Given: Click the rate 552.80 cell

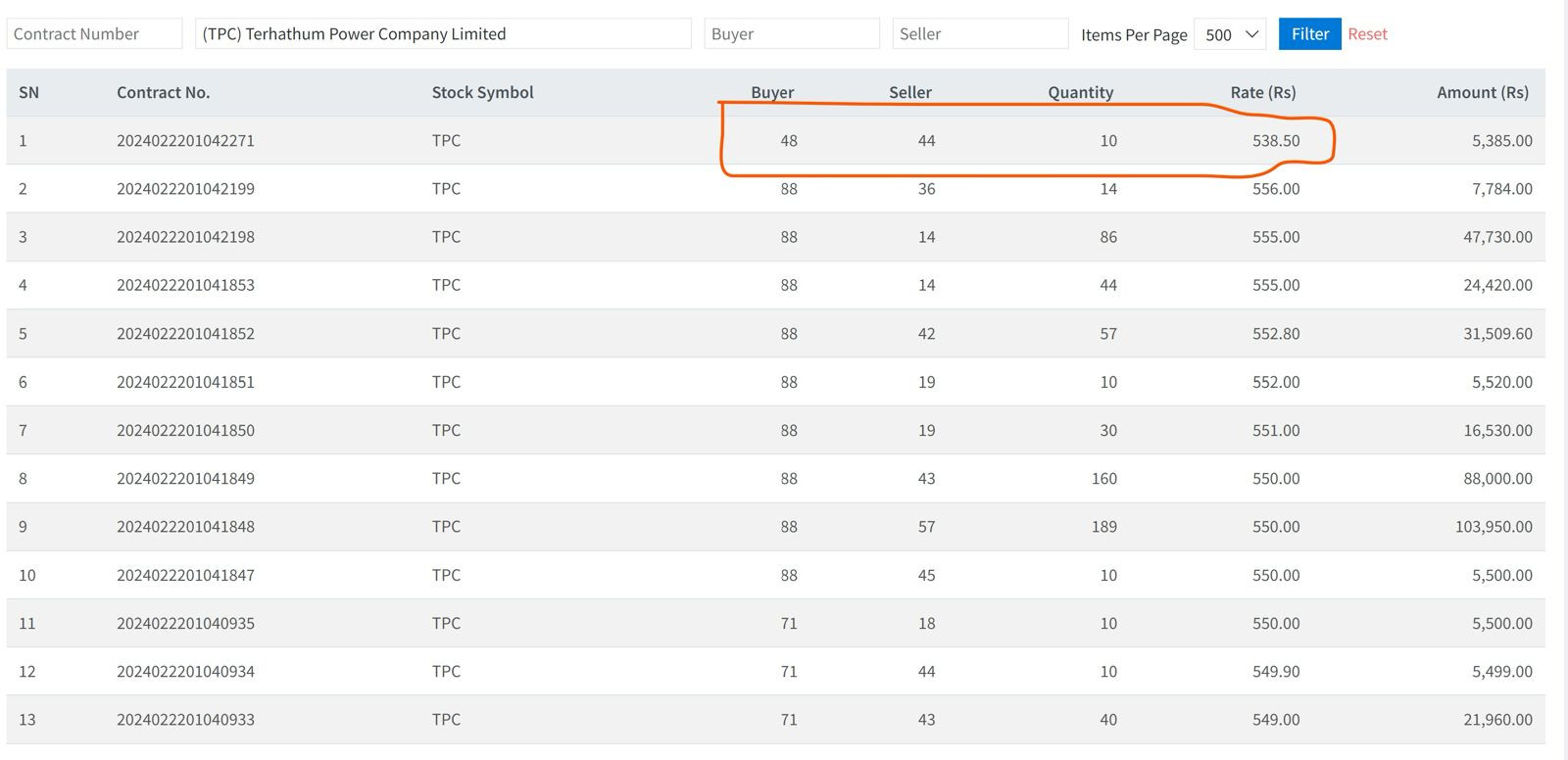Looking at the screenshot, I should (x=1276, y=333).
